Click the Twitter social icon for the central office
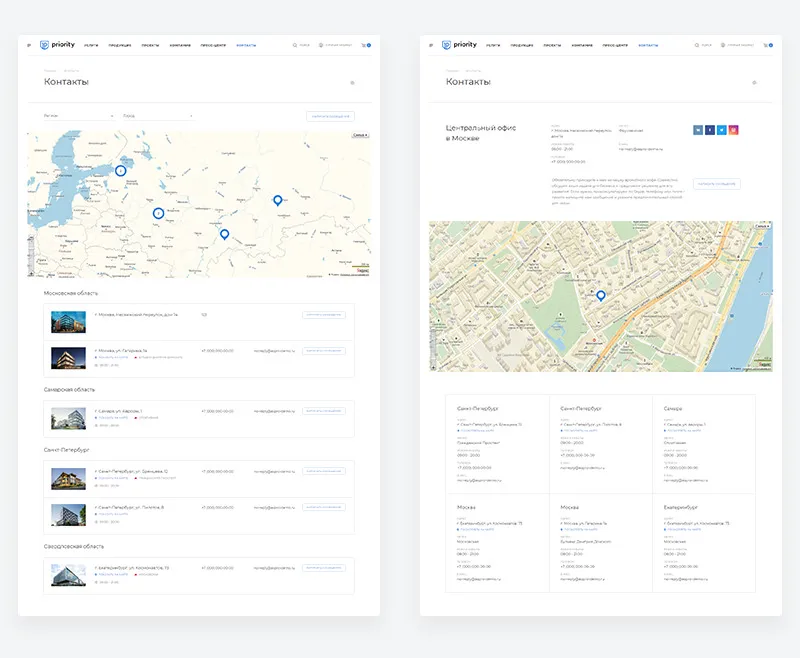 [721, 130]
